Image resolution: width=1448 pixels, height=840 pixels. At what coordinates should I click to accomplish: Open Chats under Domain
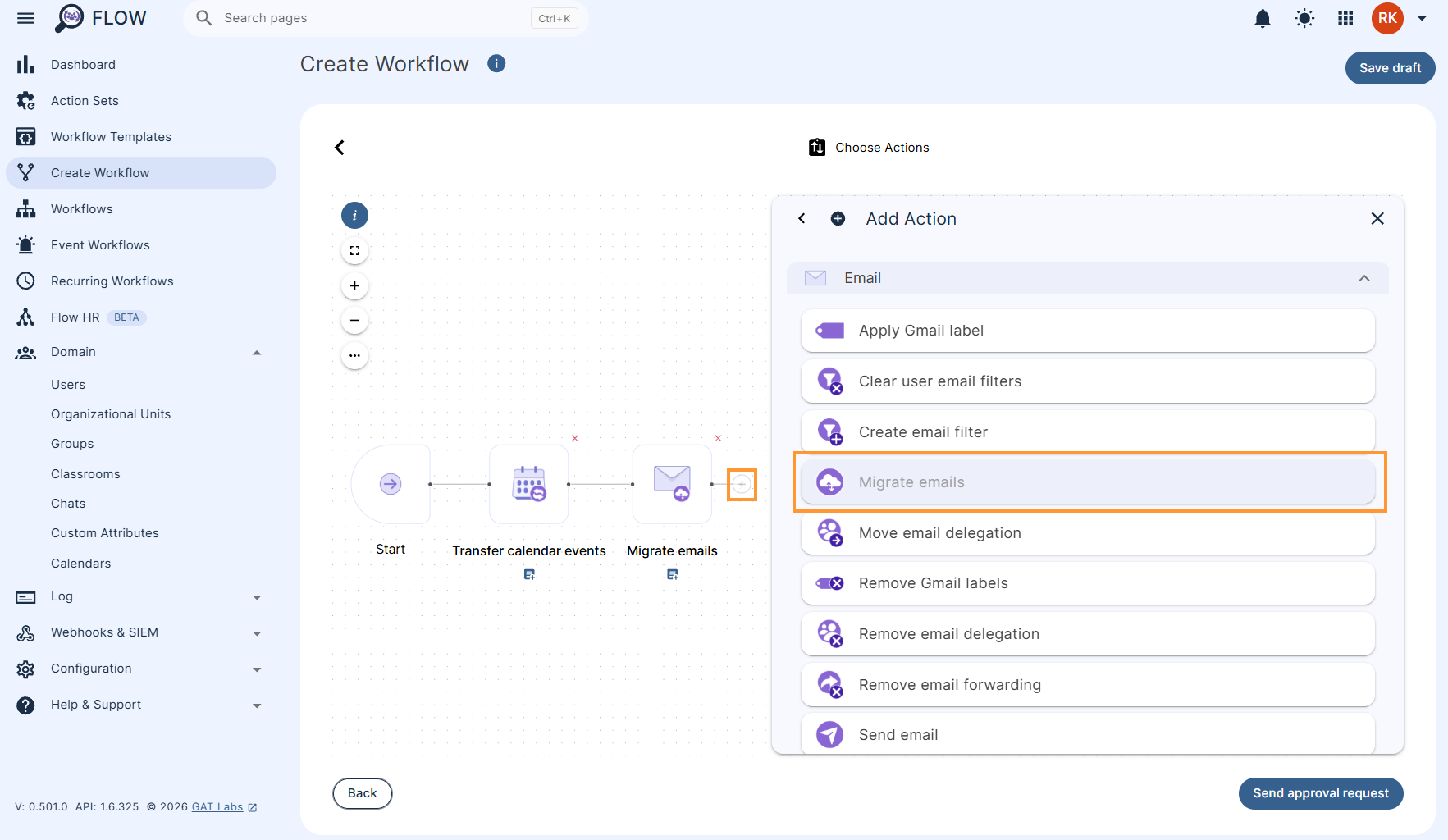tap(68, 504)
